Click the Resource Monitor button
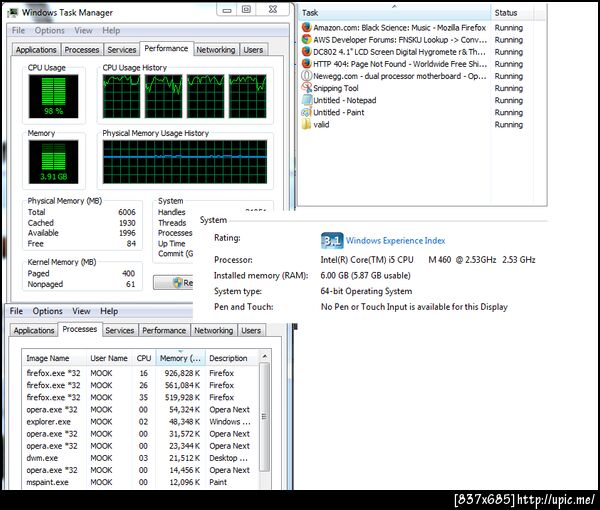The height and width of the screenshot is (510, 600). [x=173, y=283]
